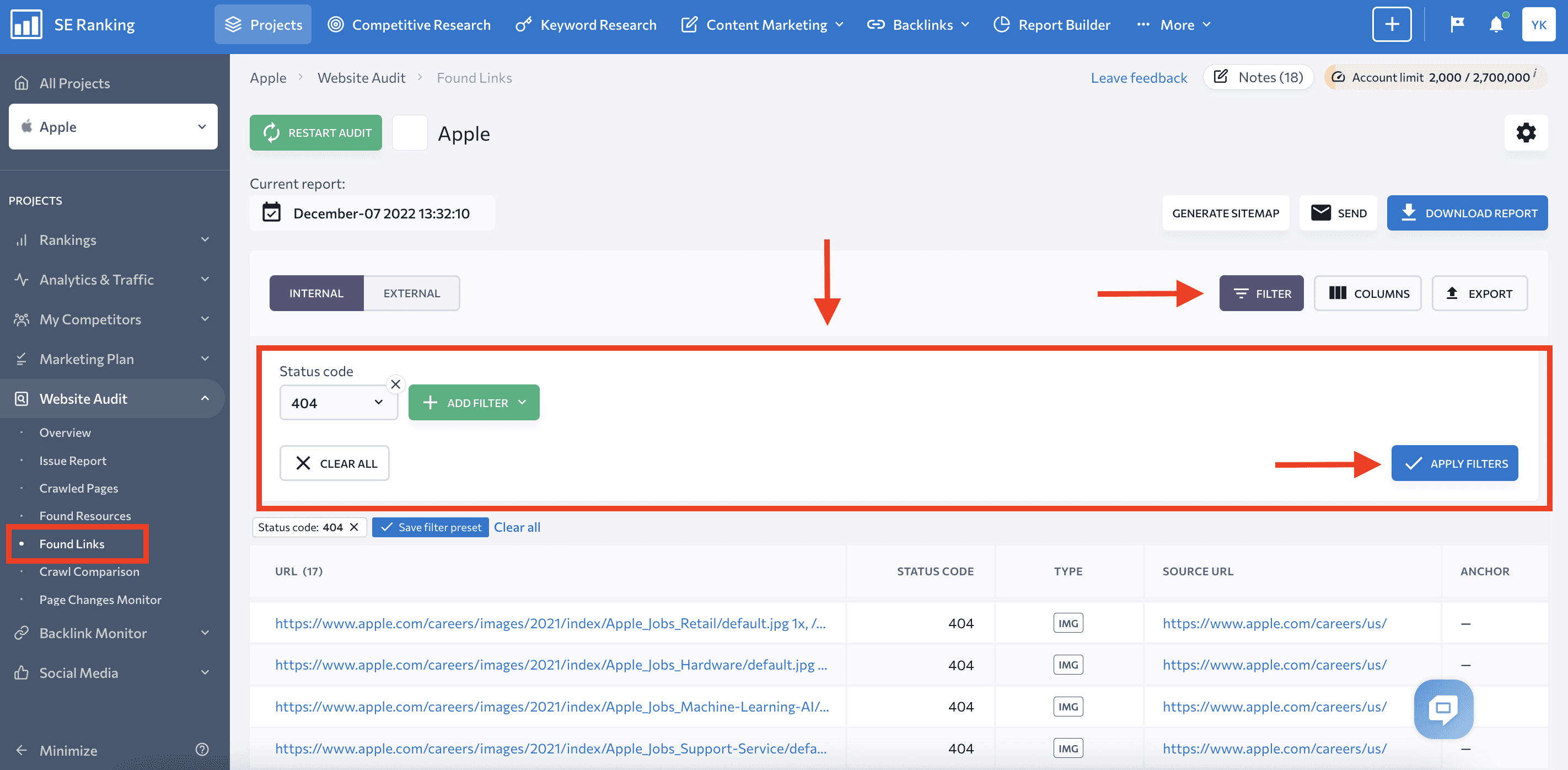Click the Export button
The image size is (1568, 770).
(1479, 293)
